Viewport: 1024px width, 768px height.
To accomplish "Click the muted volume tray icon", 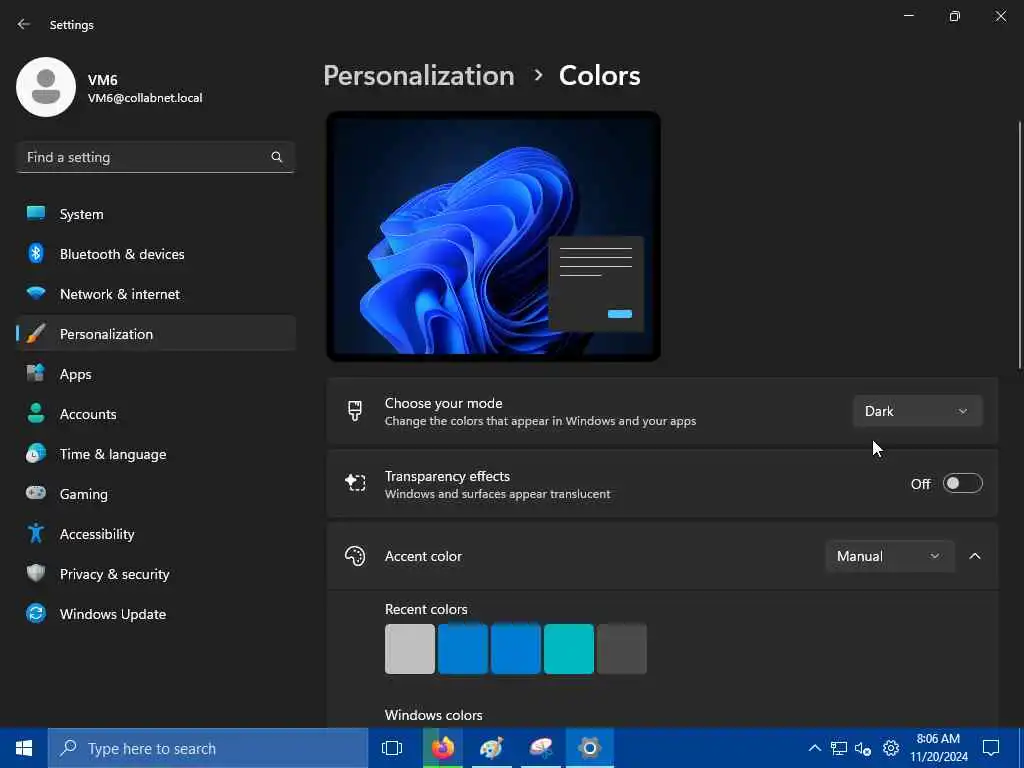I will tap(863, 748).
